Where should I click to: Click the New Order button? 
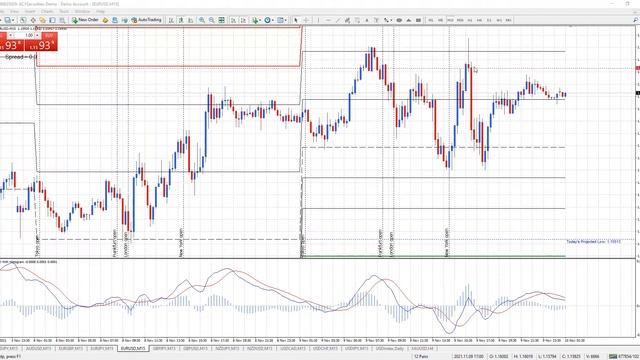tap(85, 20)
